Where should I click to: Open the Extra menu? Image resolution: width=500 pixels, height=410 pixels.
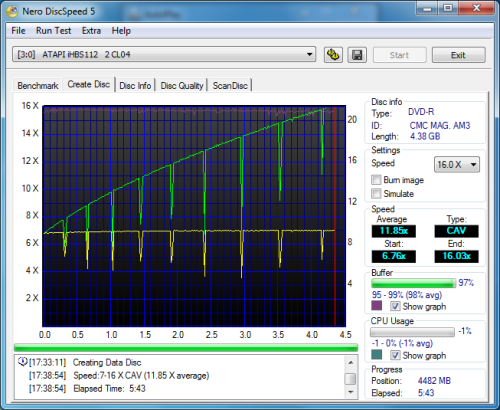(x=91, y=31)
